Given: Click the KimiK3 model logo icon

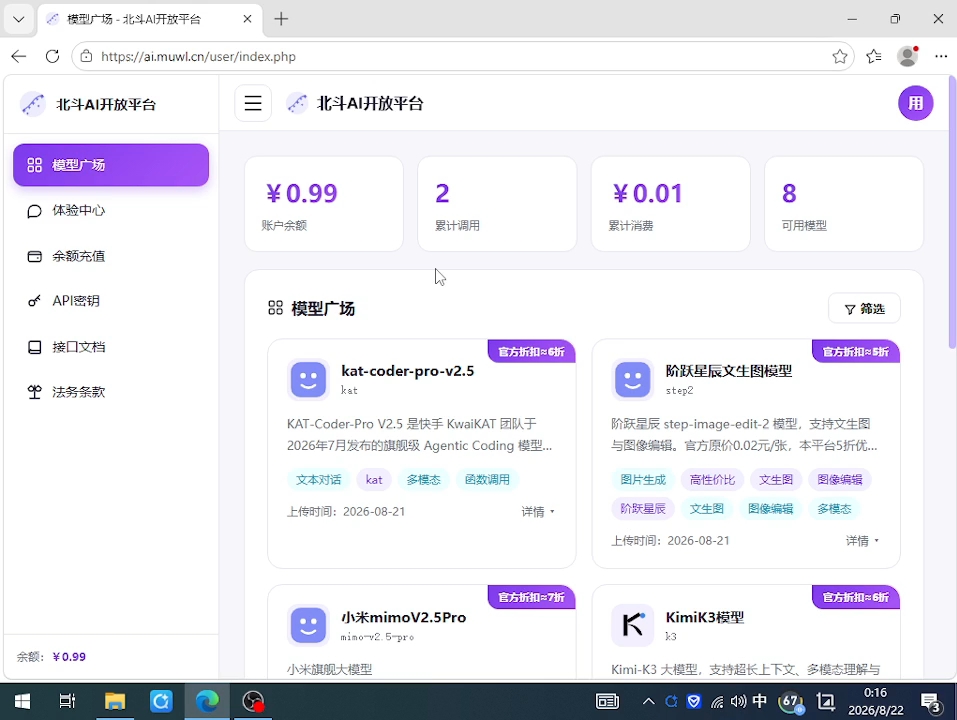Looking at the screenshot, I should tap(632, 625).
